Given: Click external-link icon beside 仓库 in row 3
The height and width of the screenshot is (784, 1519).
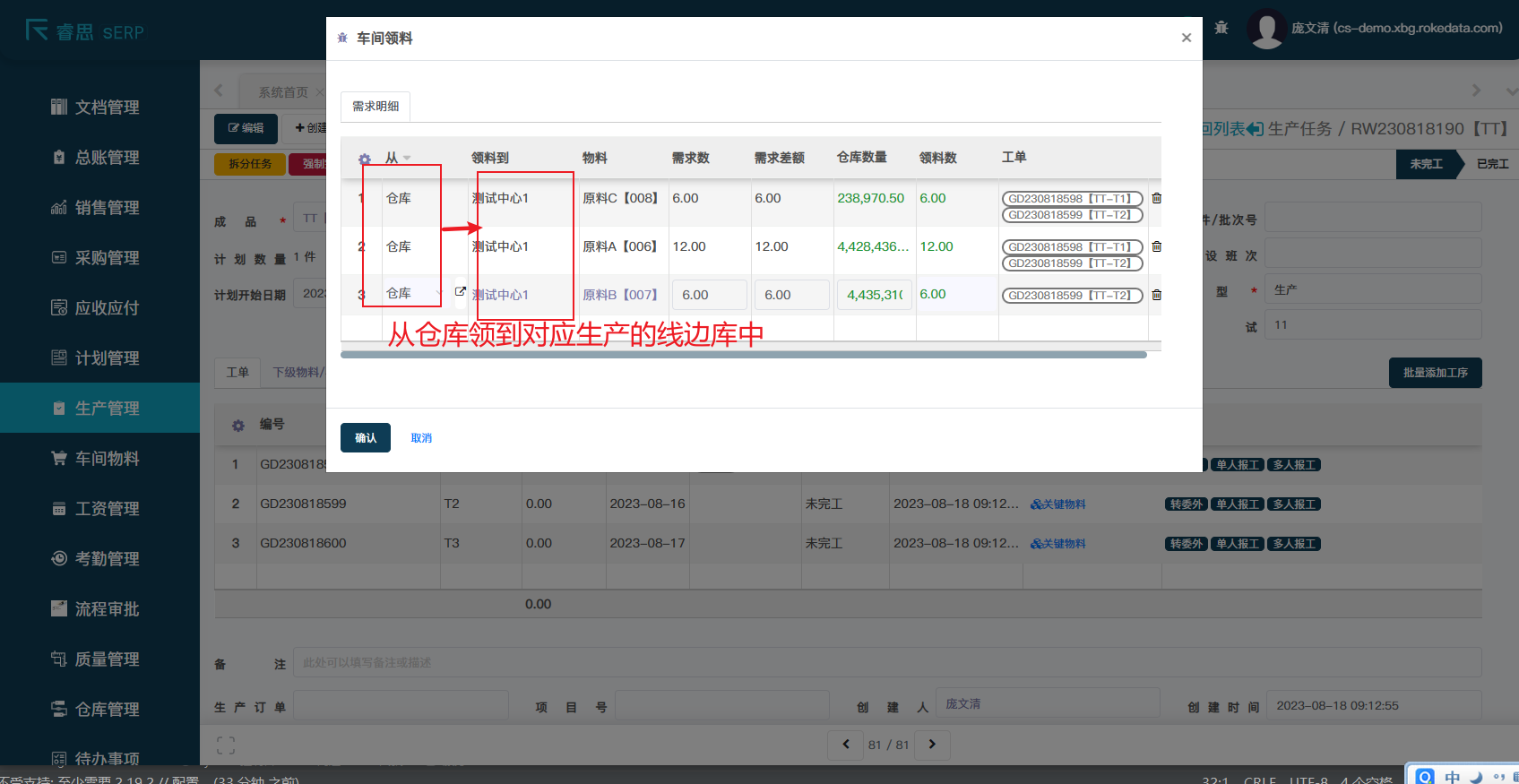Looking at the screenshot, I should coord(461,292).
